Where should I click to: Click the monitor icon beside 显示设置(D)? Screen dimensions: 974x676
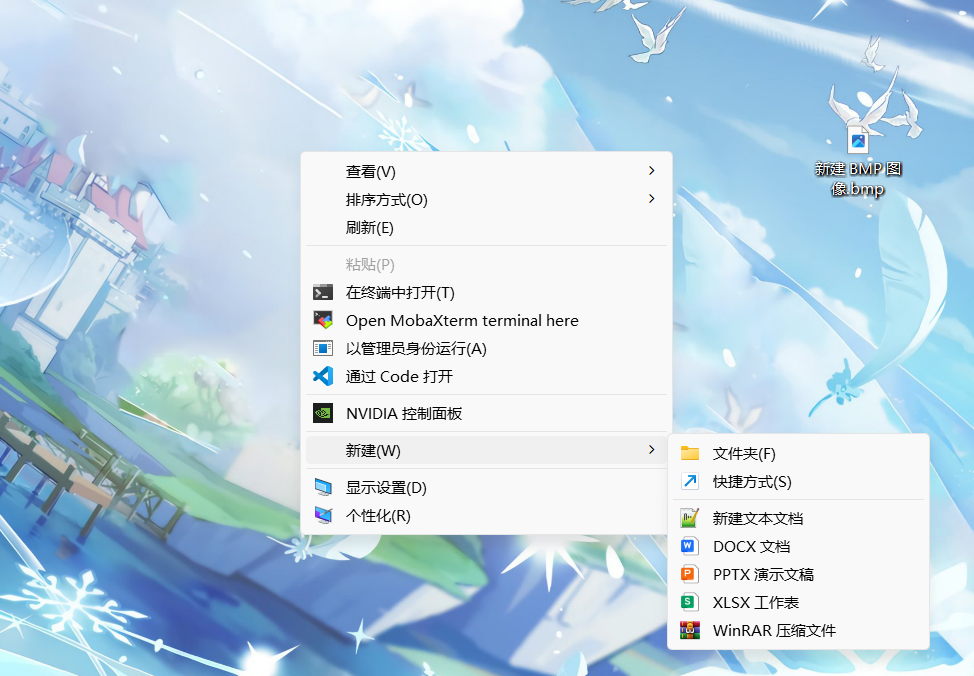click(322, 487)
